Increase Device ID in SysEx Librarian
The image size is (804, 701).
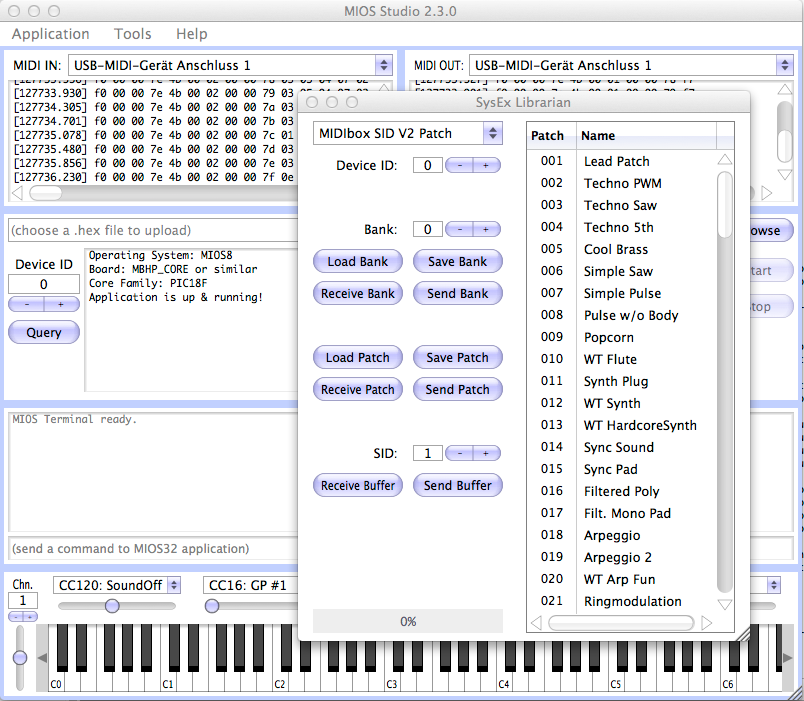click(x=486, y=165)
